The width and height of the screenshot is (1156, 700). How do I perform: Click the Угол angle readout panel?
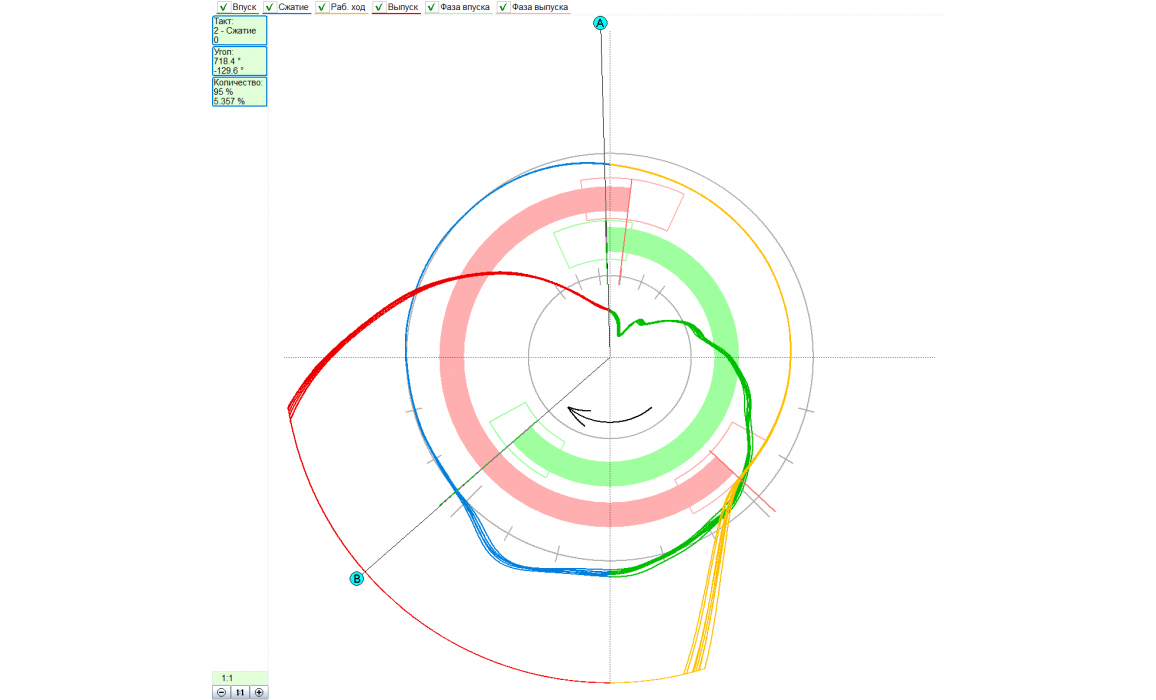click(x=239, y=61)
